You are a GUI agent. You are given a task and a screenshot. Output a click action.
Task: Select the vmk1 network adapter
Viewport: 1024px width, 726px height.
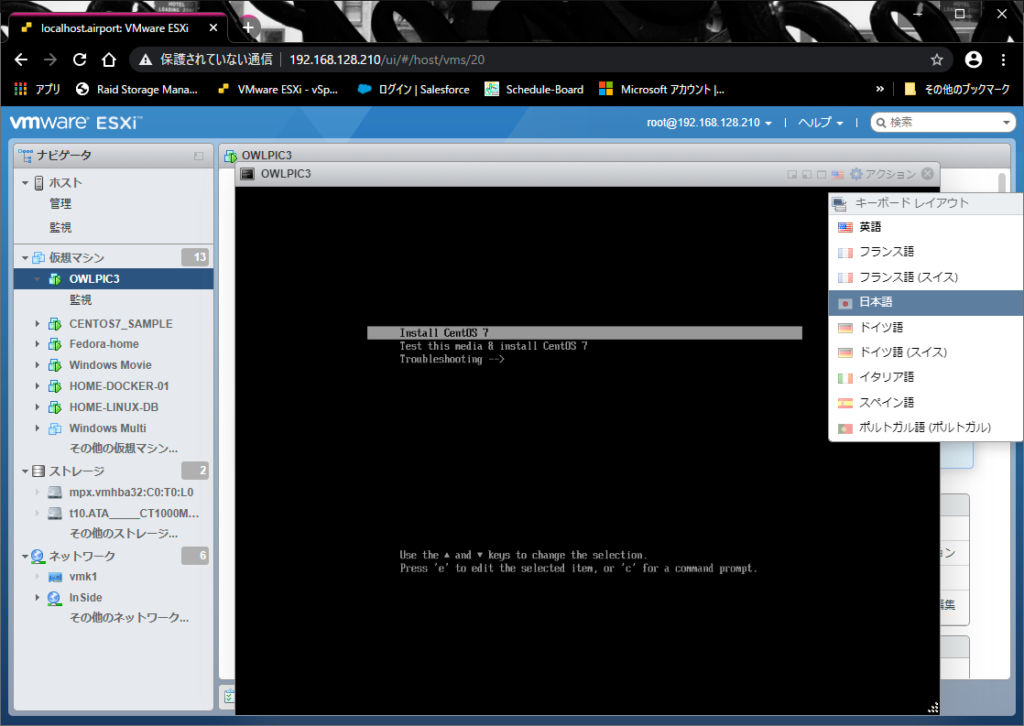click(83, 577)
